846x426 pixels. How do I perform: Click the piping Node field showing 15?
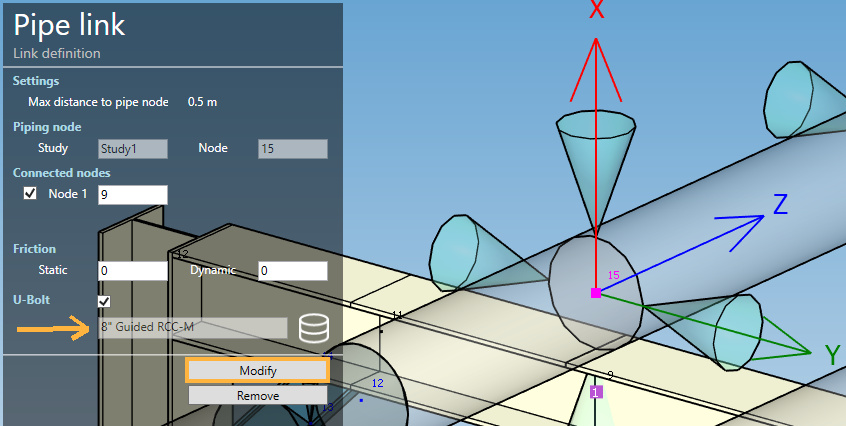coord(292,149)
